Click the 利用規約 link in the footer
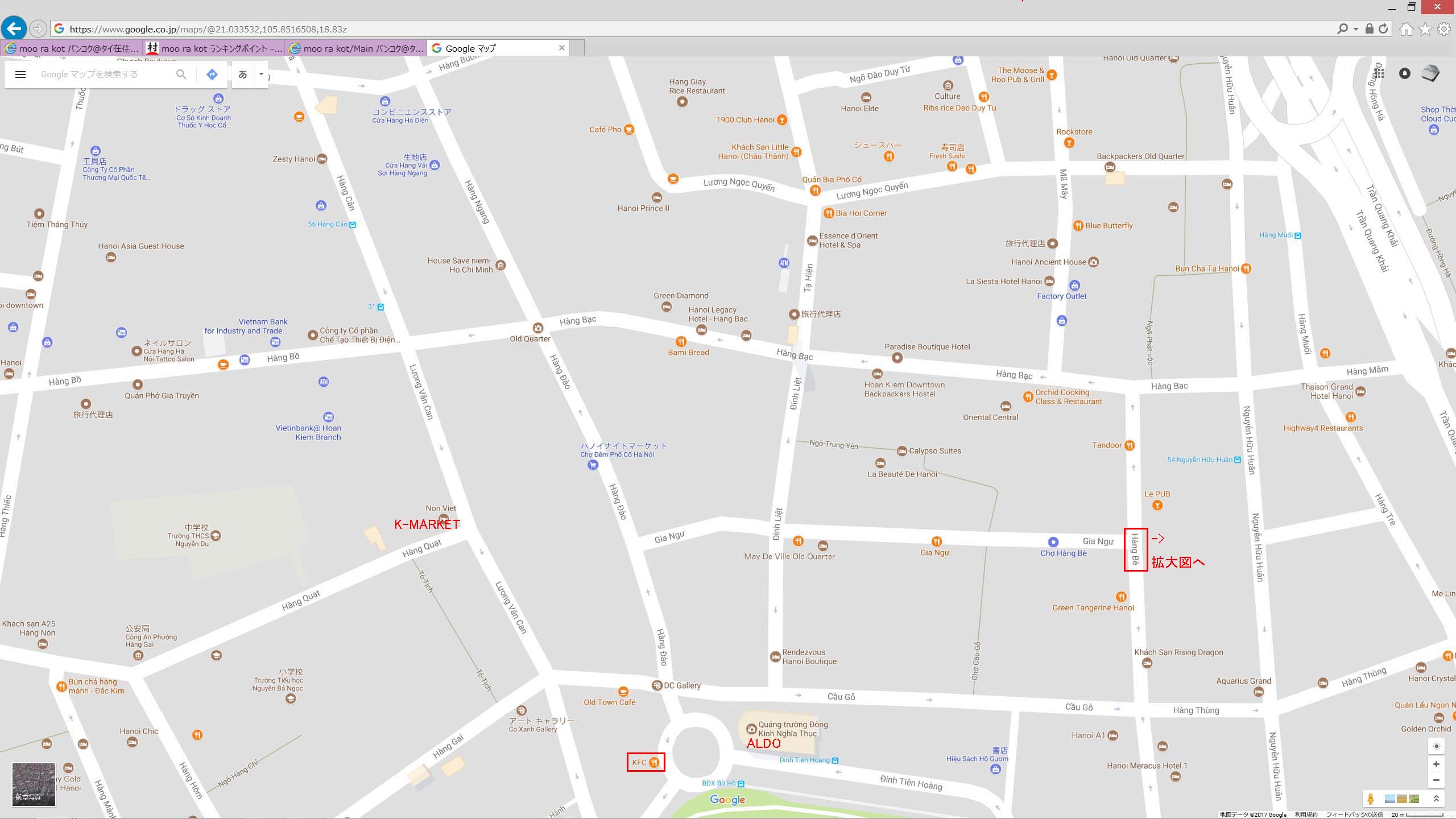The image size is (1456, 819). pos(1306,814)
